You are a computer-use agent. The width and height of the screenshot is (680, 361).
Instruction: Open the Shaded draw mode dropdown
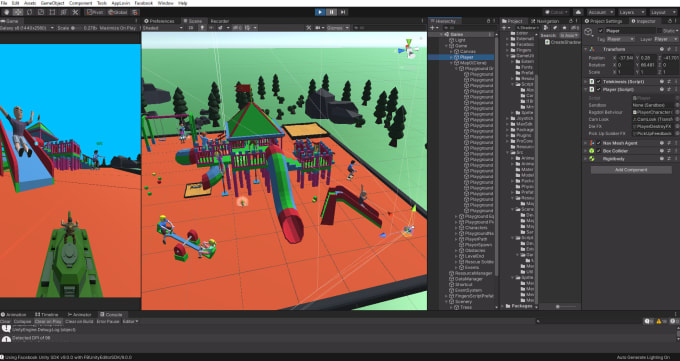[x=163, y=28]
